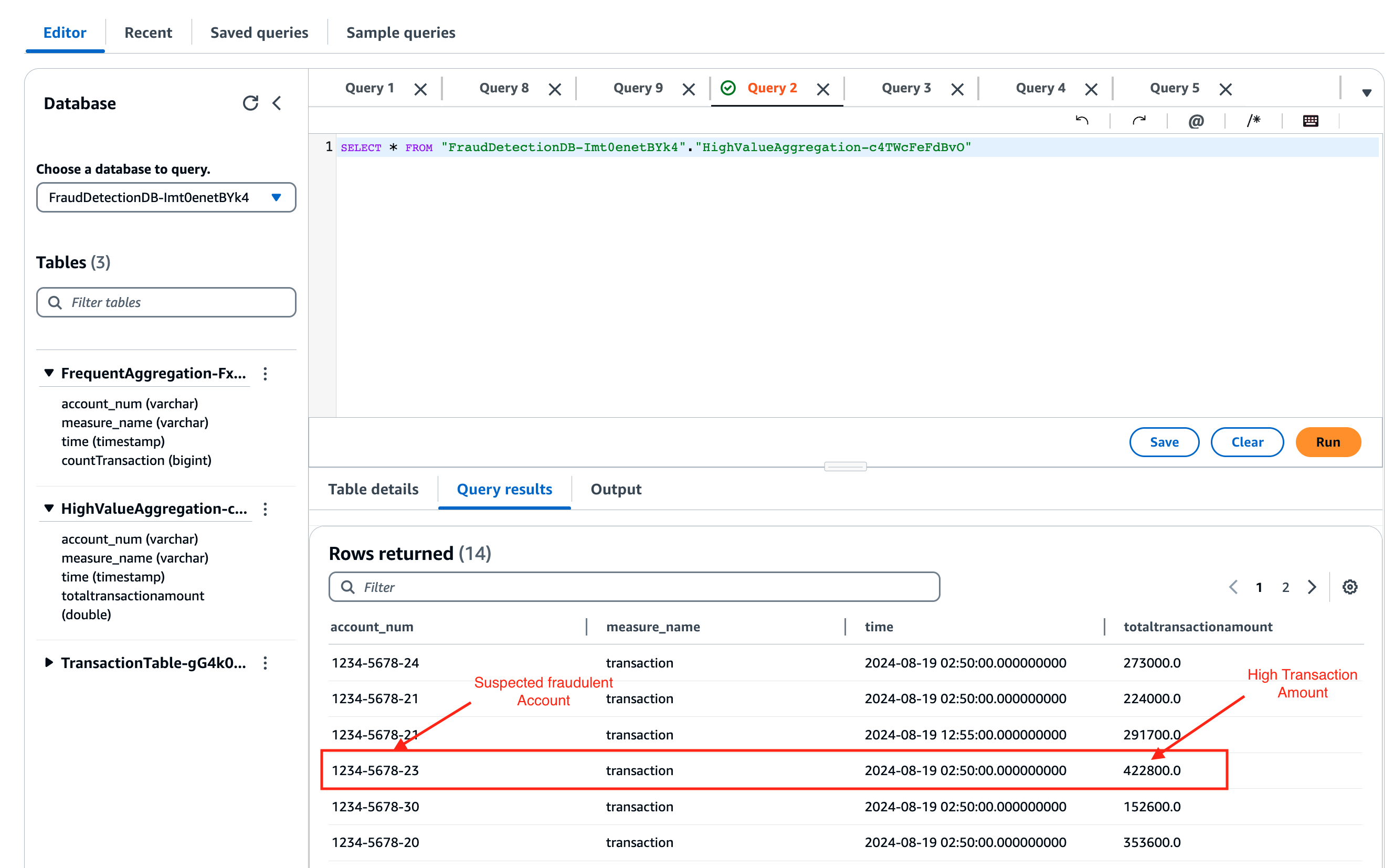
Task: Close the Query 8 tab
Action: (555, 89)
